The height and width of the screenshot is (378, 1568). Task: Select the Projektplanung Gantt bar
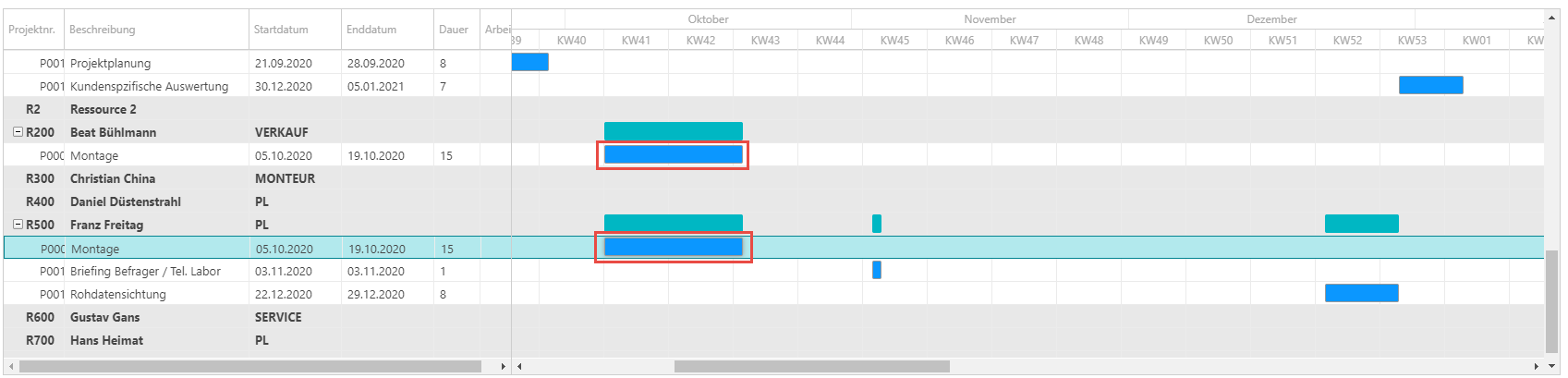tap(530, 62)
